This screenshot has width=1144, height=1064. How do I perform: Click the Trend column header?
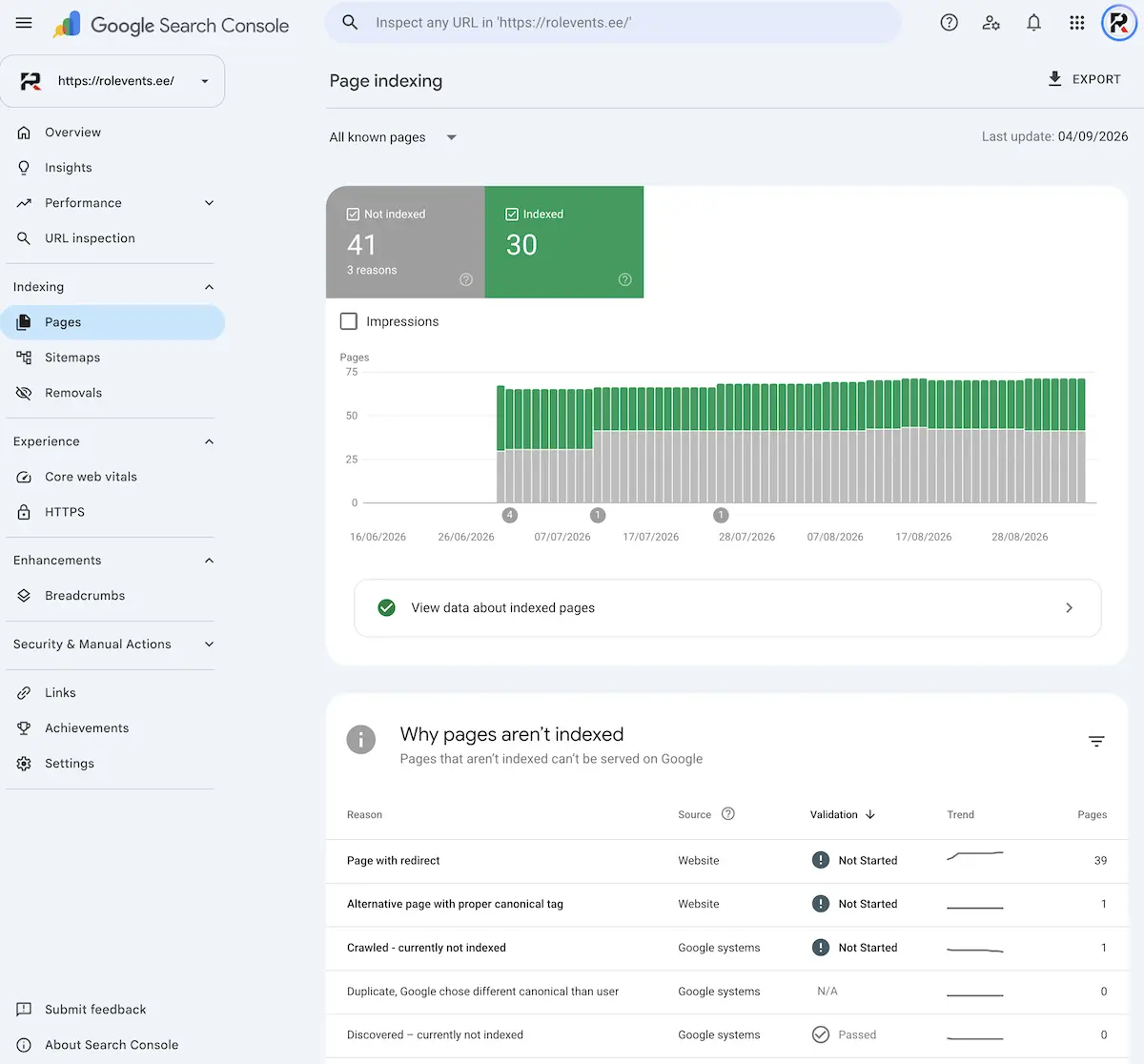[x=960, y=815]
